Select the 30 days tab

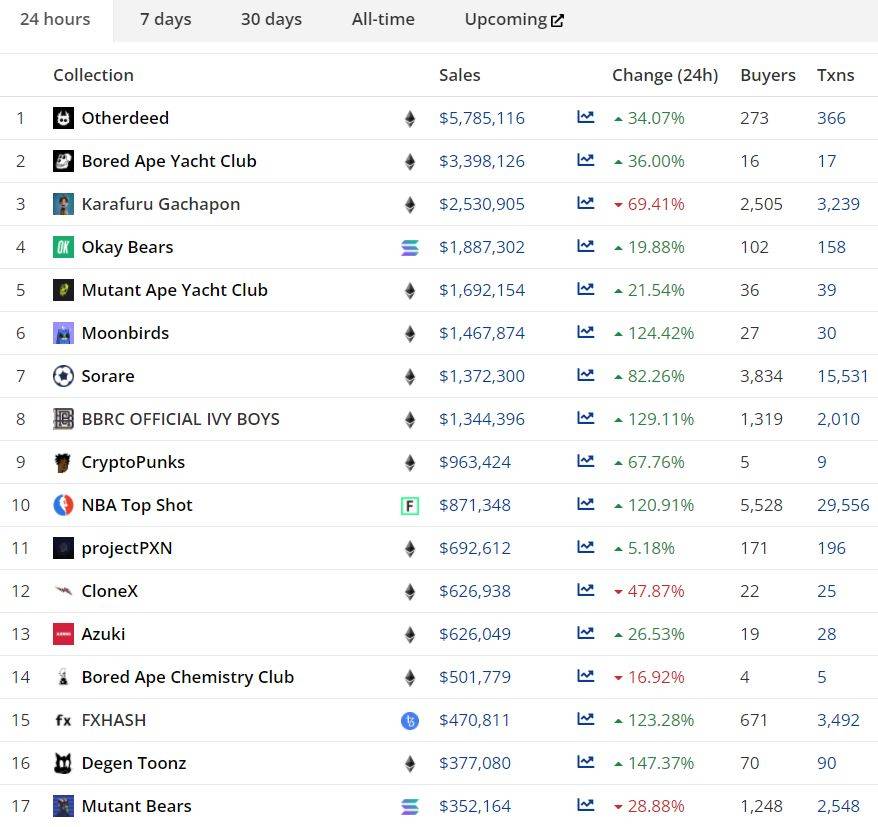coord(271,19)
